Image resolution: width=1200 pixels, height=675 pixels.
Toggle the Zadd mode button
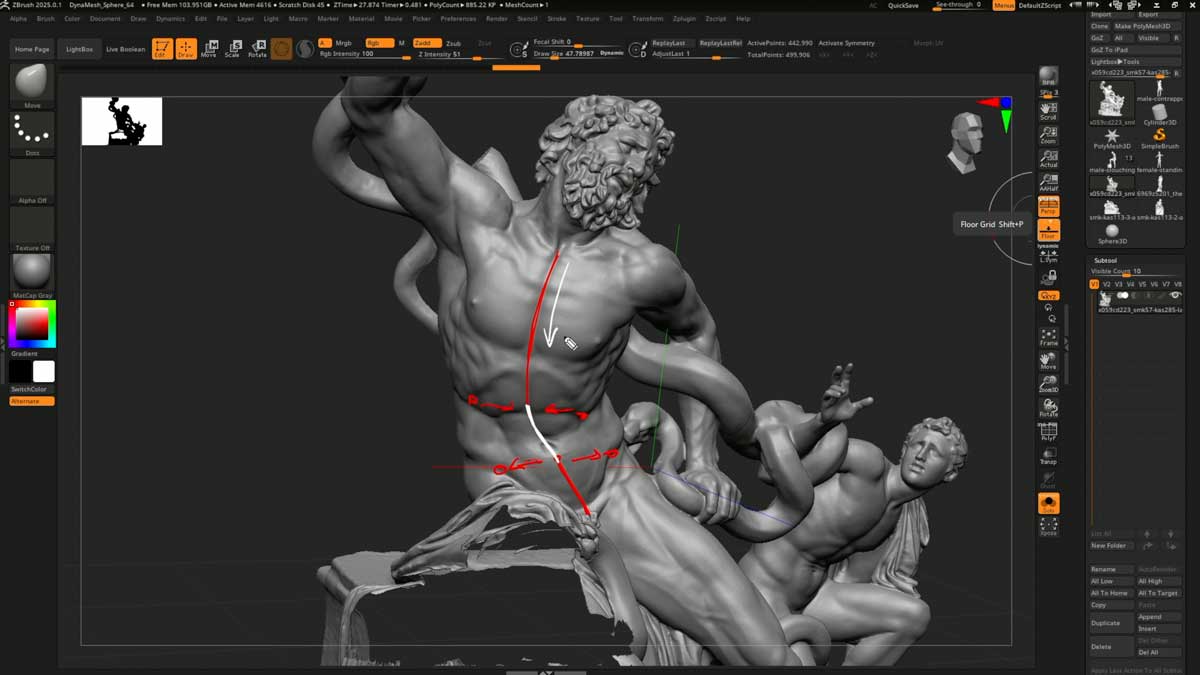pos(425,43)
